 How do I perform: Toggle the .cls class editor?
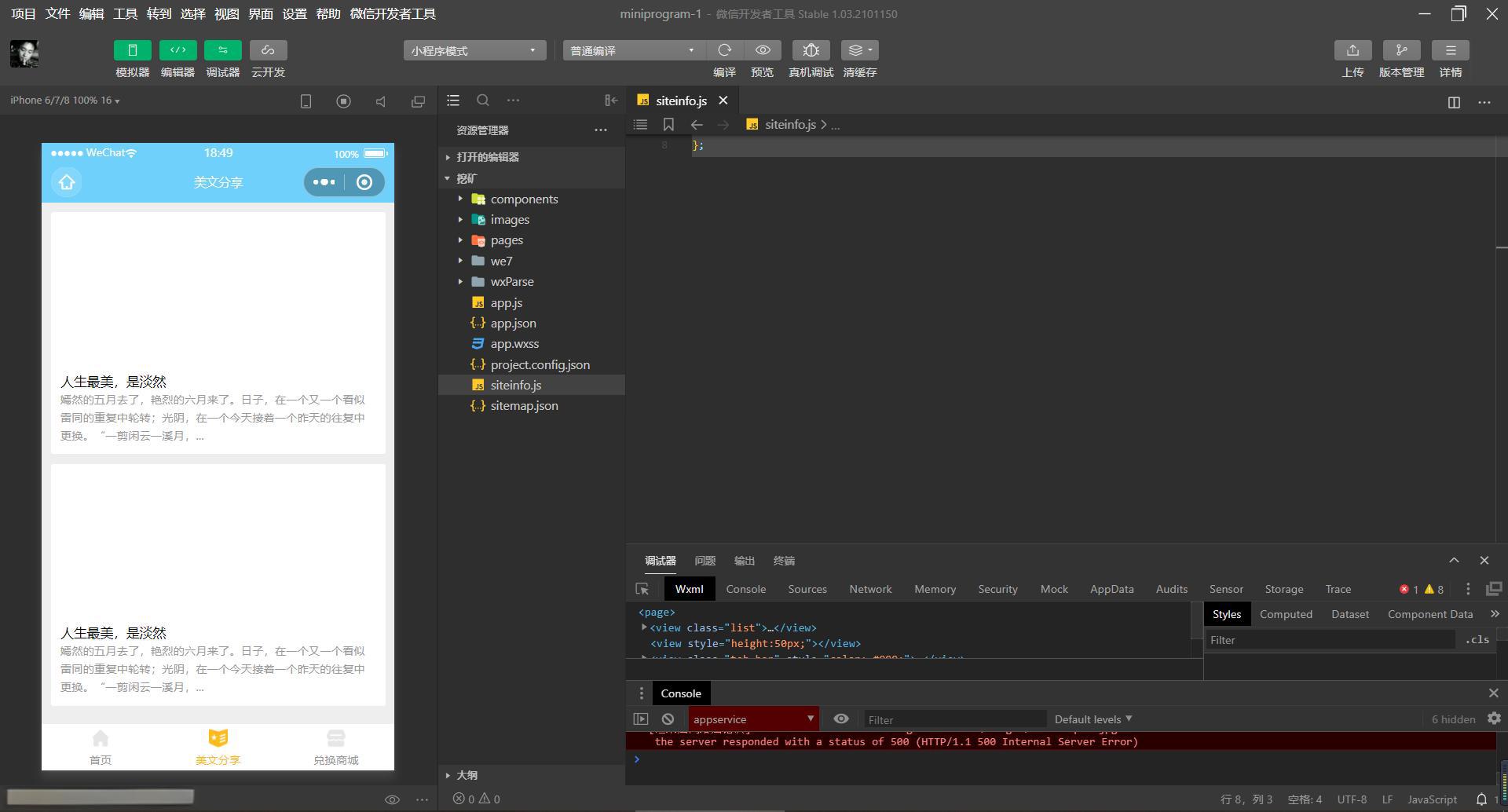[x=1477, y=640]
